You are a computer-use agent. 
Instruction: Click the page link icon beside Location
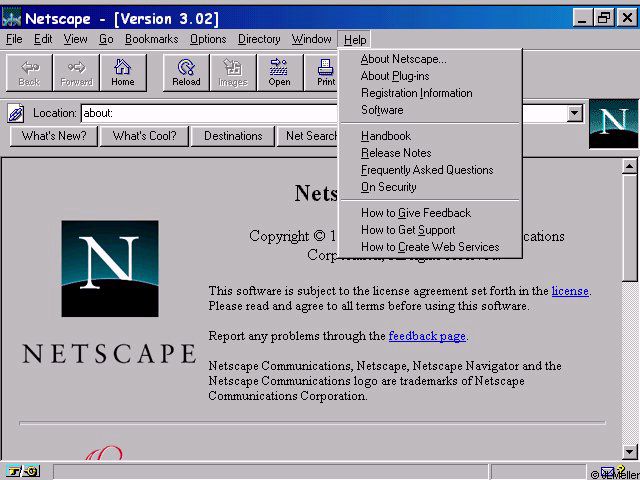pyautogui.click(x=16, y=113)
